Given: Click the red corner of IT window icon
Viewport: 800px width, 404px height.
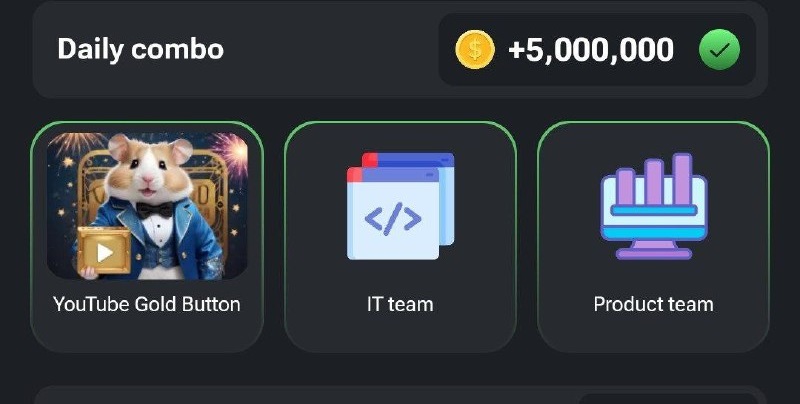Looking at the screenshot, I should click(x=355, y=175).
